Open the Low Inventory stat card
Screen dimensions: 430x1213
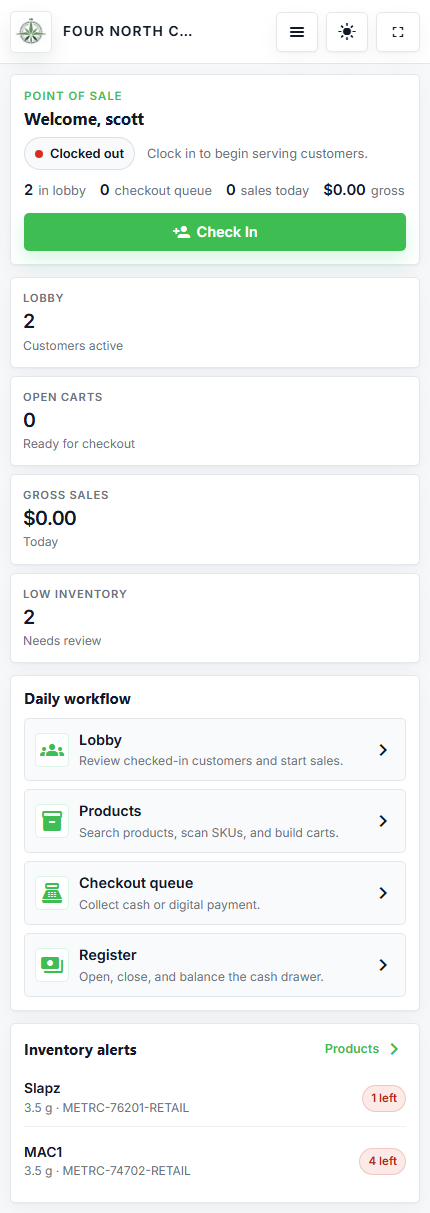pyautogui.click(x=215, y=618)
